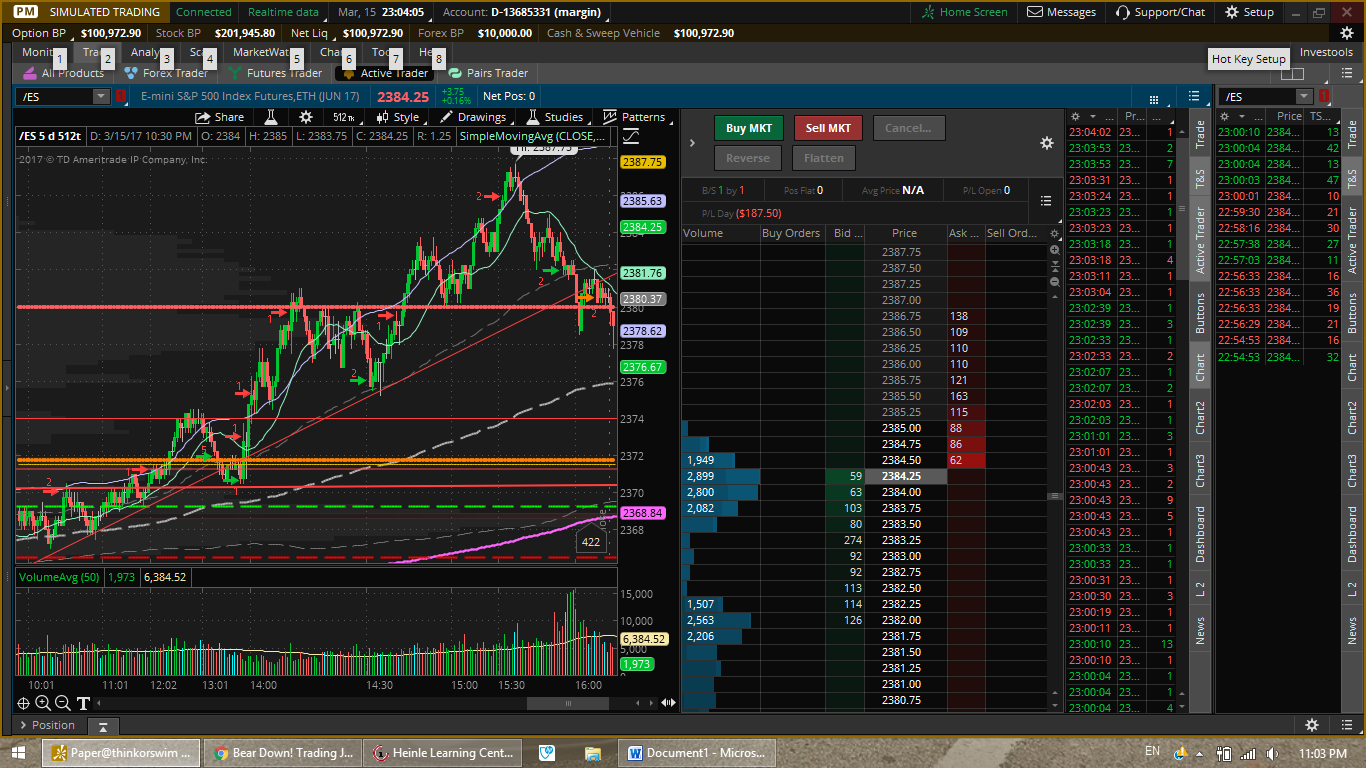Screen dimensions: 1366x768
Task: Zoom in on the chart
Action: tap(43, 703)
